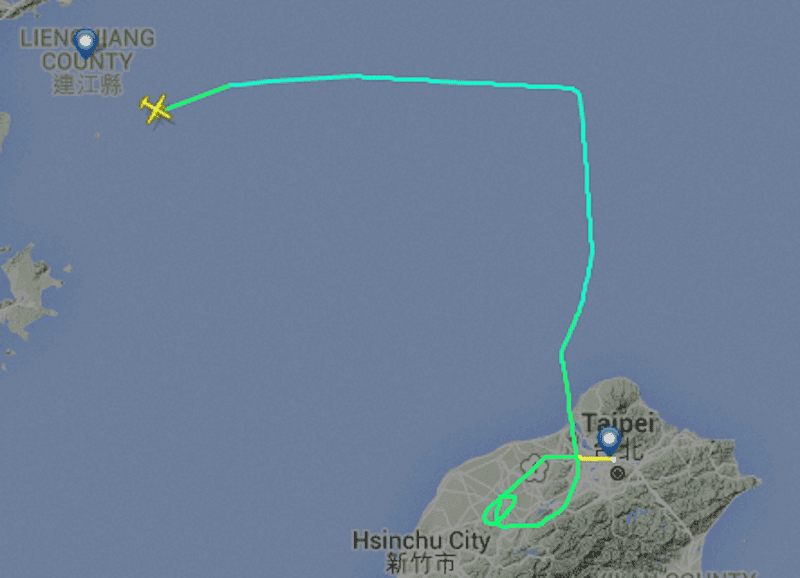The image size is (800, 578).
Task: Click the flower-shaped airport symbol near Taoyuan
Action: 534,468
